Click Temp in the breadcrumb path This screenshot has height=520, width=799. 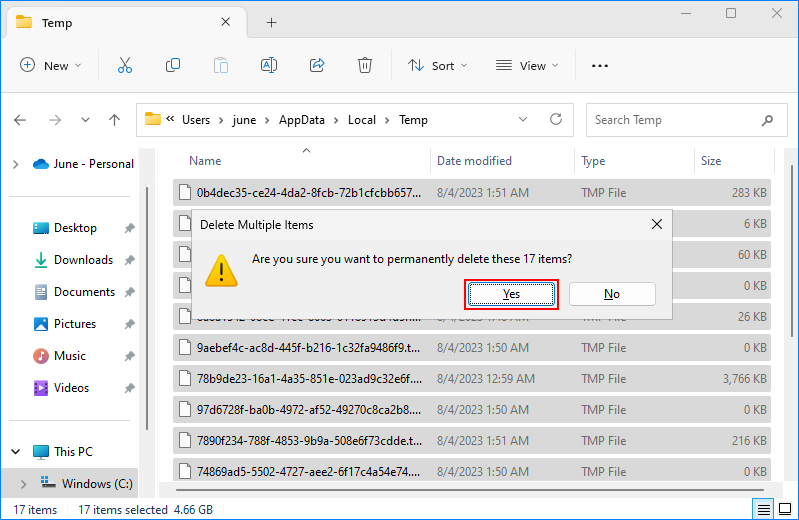[413, 120]
